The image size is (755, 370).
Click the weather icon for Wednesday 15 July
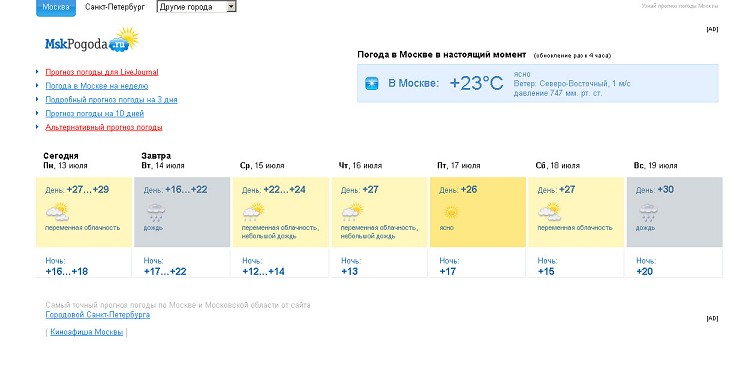(254, 212)
